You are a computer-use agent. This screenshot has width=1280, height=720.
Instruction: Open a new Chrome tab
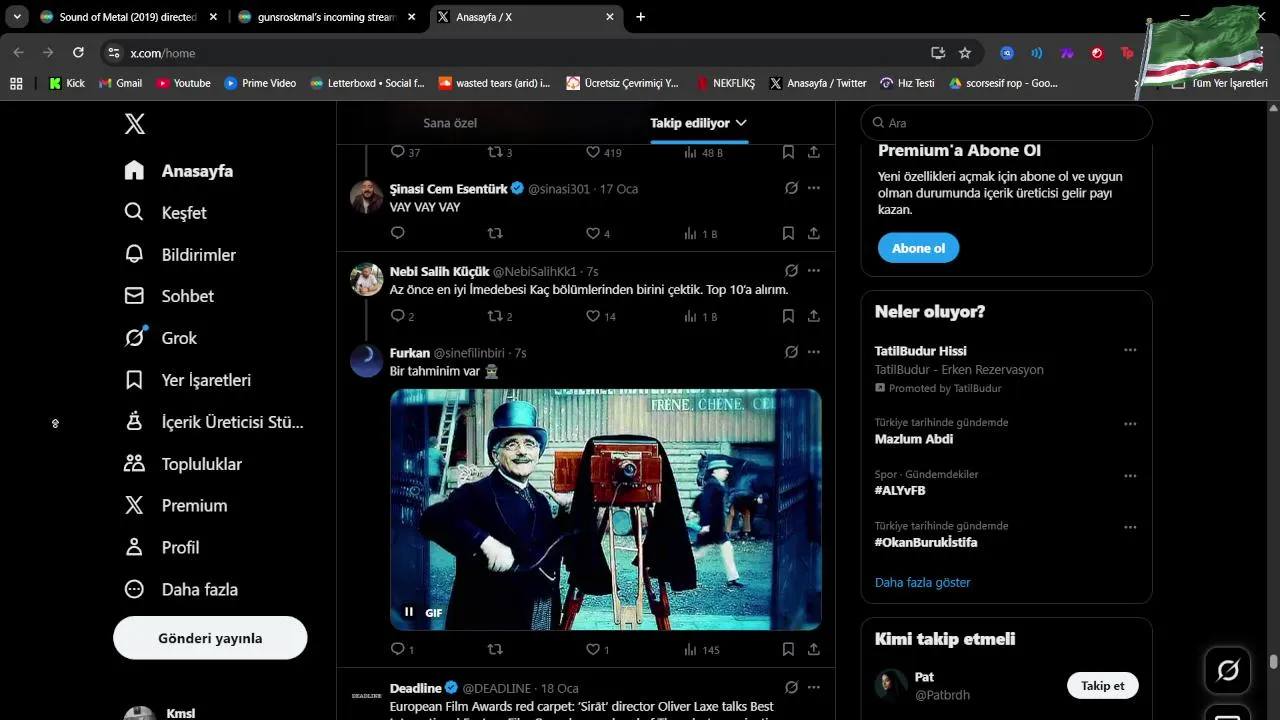click(641, 17)
